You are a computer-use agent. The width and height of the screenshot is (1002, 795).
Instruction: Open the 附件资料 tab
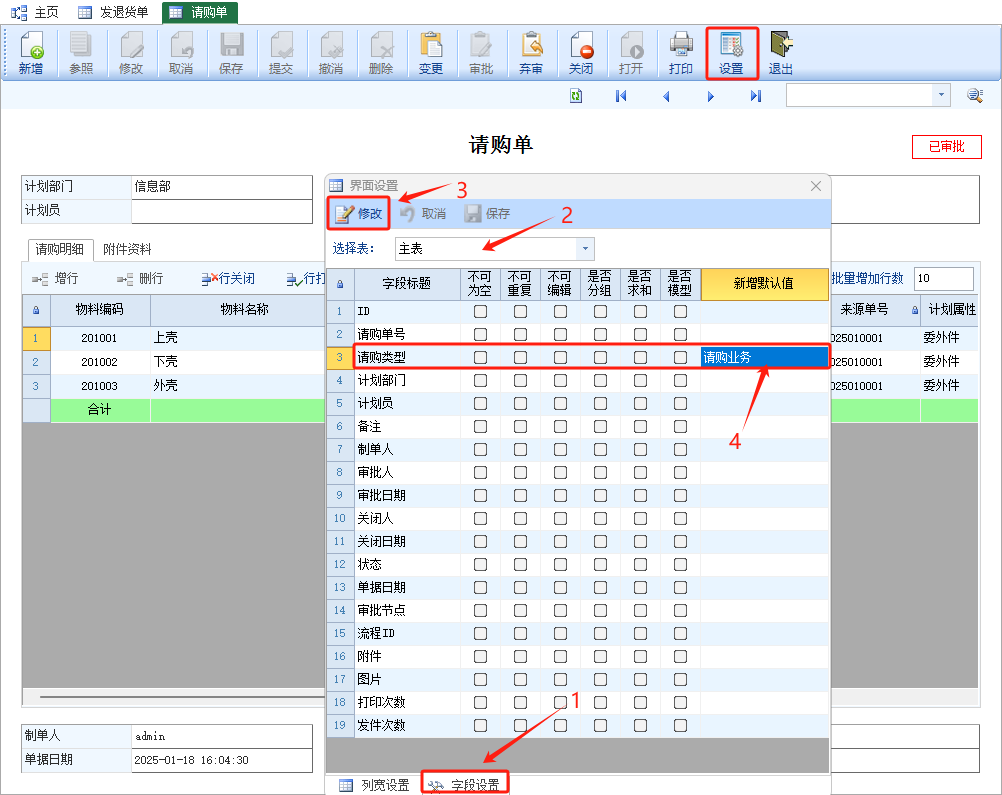(127, 249)
